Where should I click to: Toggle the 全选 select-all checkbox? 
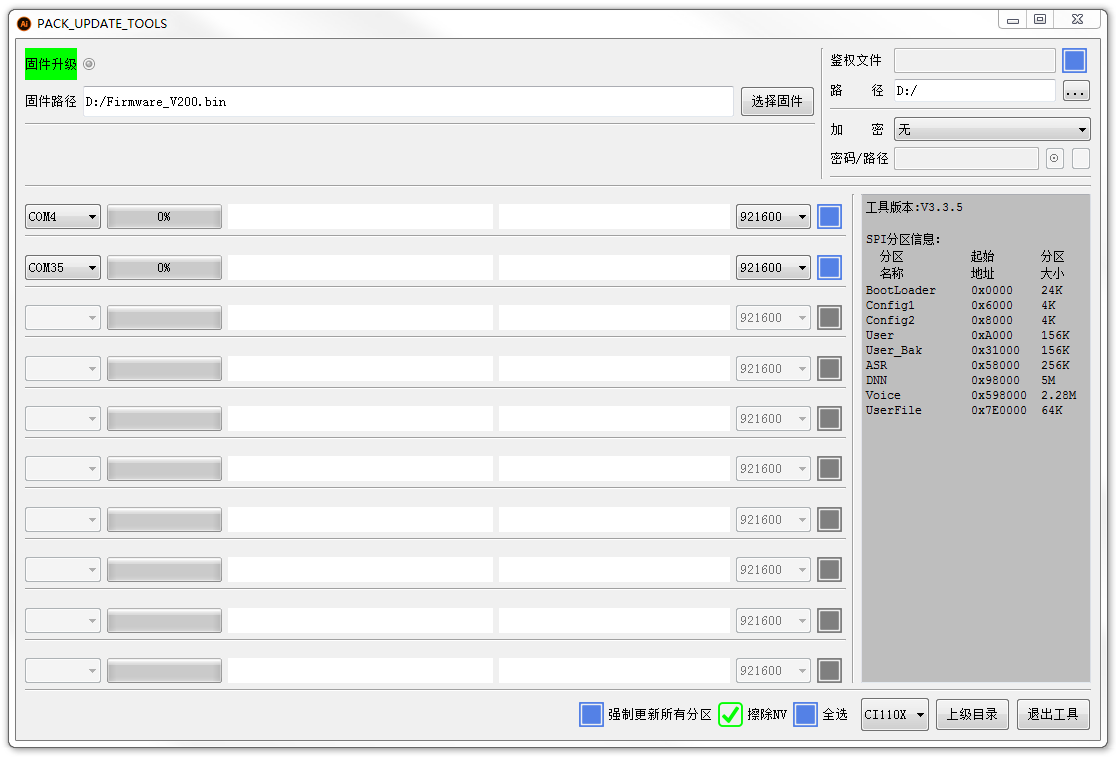pos(805,714)
